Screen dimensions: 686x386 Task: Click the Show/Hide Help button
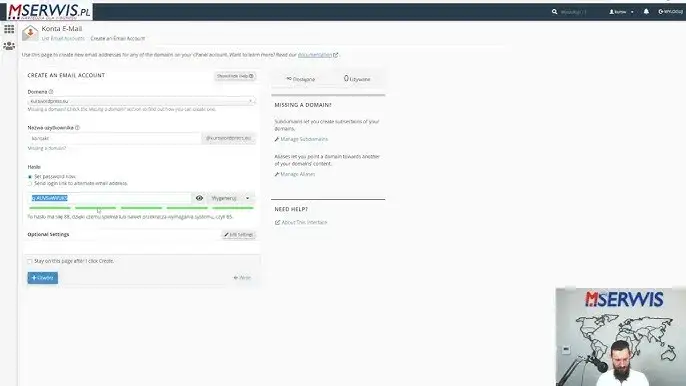235,76
